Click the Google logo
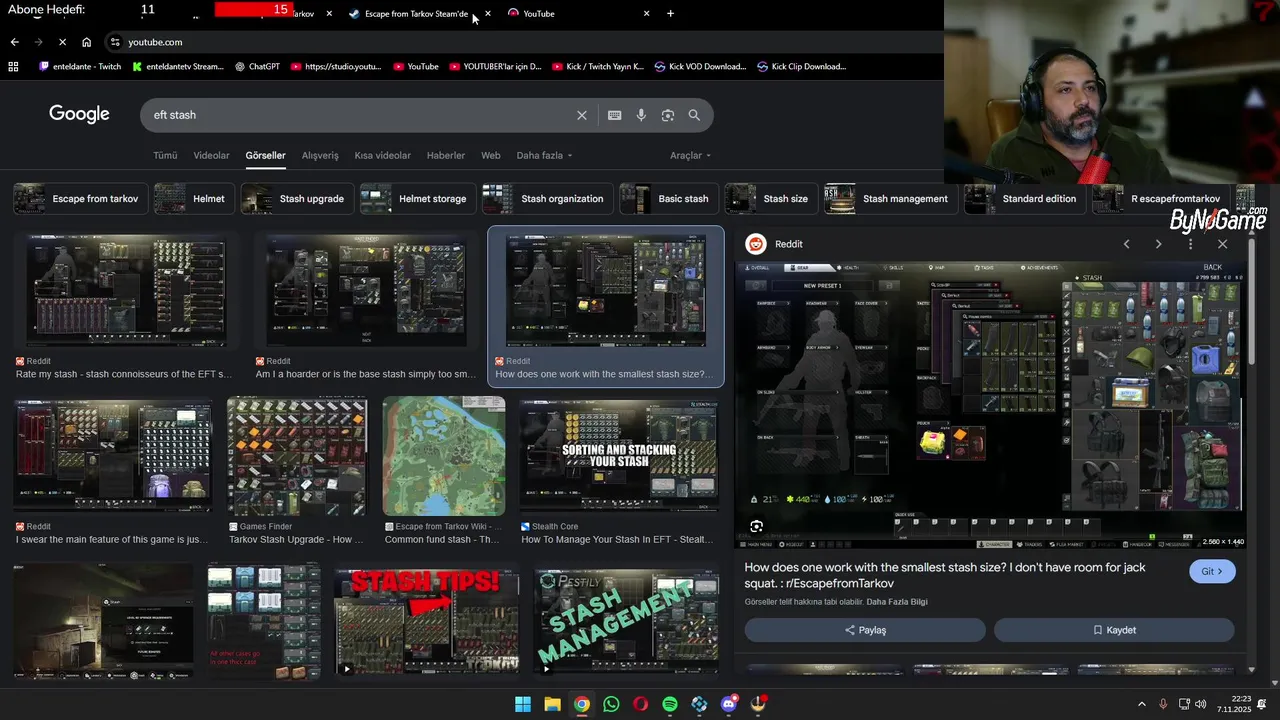Image resolution: width=1280 pixels, height=720 pixels. (x=79, y=114)
